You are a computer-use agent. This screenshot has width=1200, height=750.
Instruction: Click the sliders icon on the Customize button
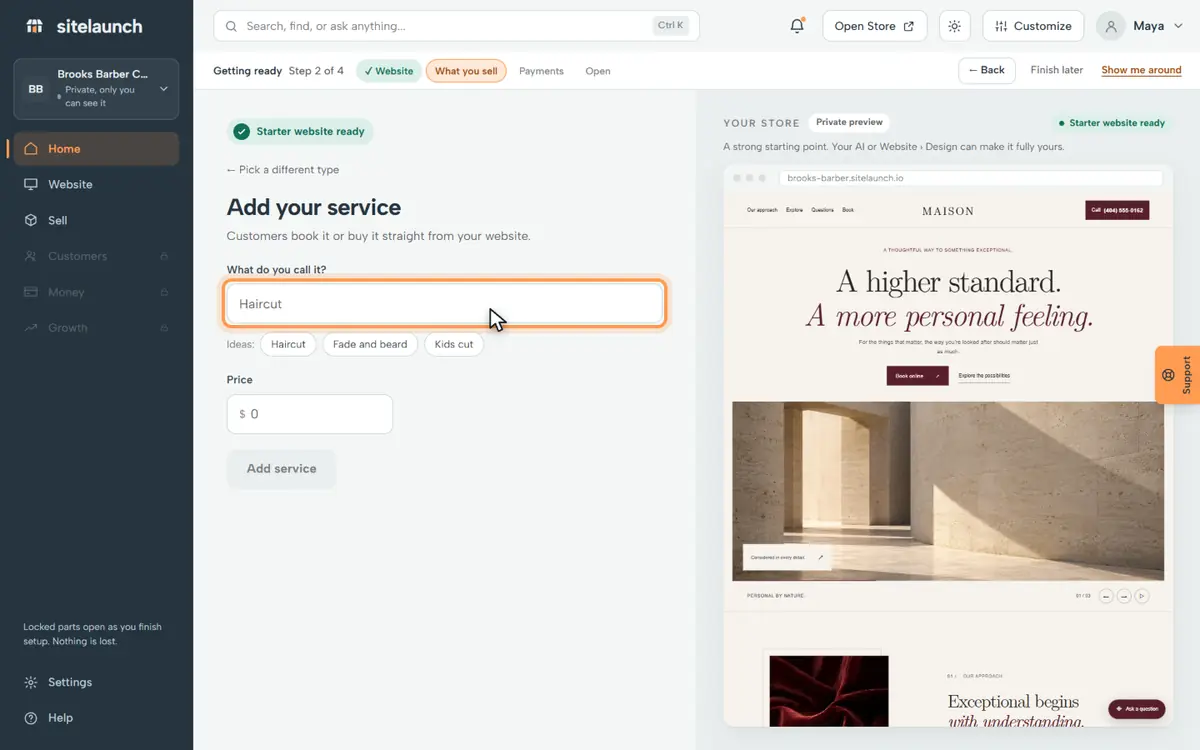(1001, 26)
